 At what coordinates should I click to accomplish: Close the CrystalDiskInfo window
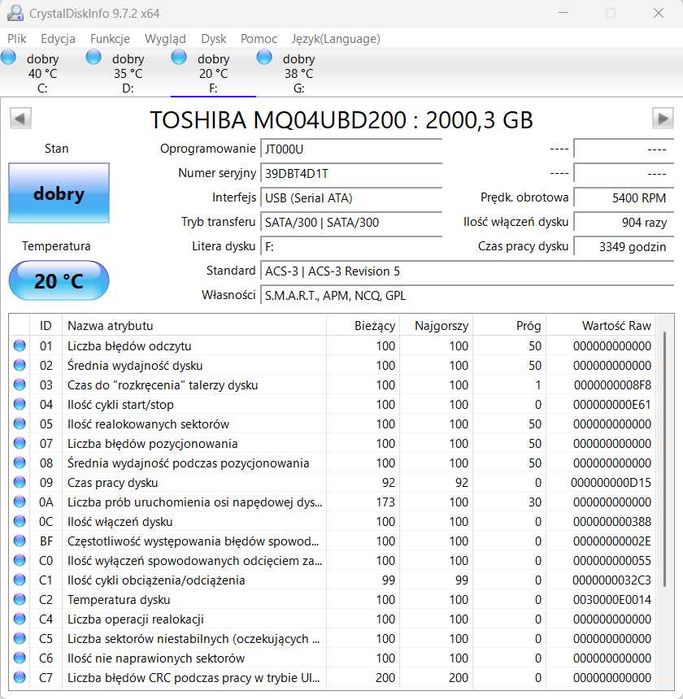(658, 13)
